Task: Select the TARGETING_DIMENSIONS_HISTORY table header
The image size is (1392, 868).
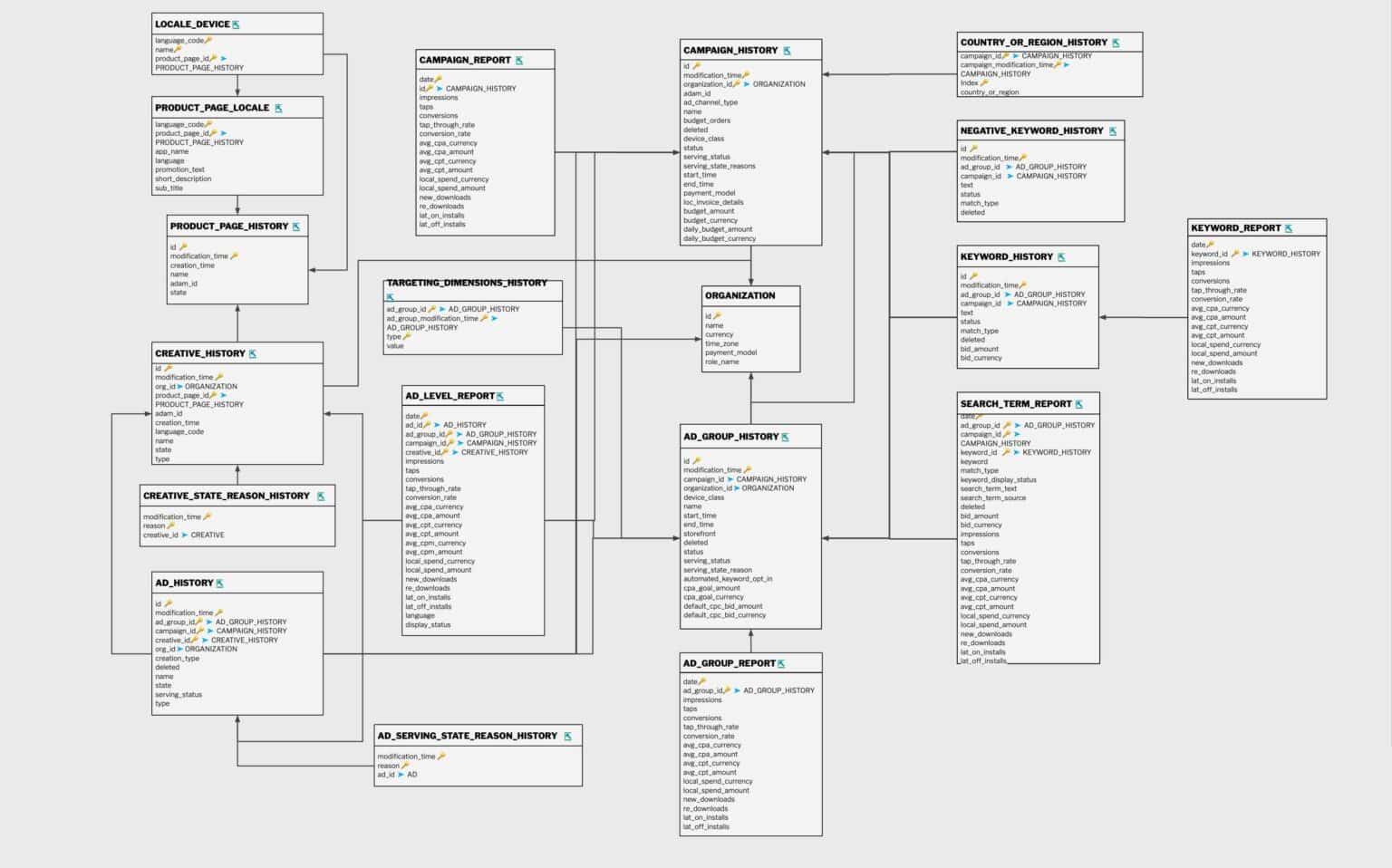Action: click(x=467, y=283)
